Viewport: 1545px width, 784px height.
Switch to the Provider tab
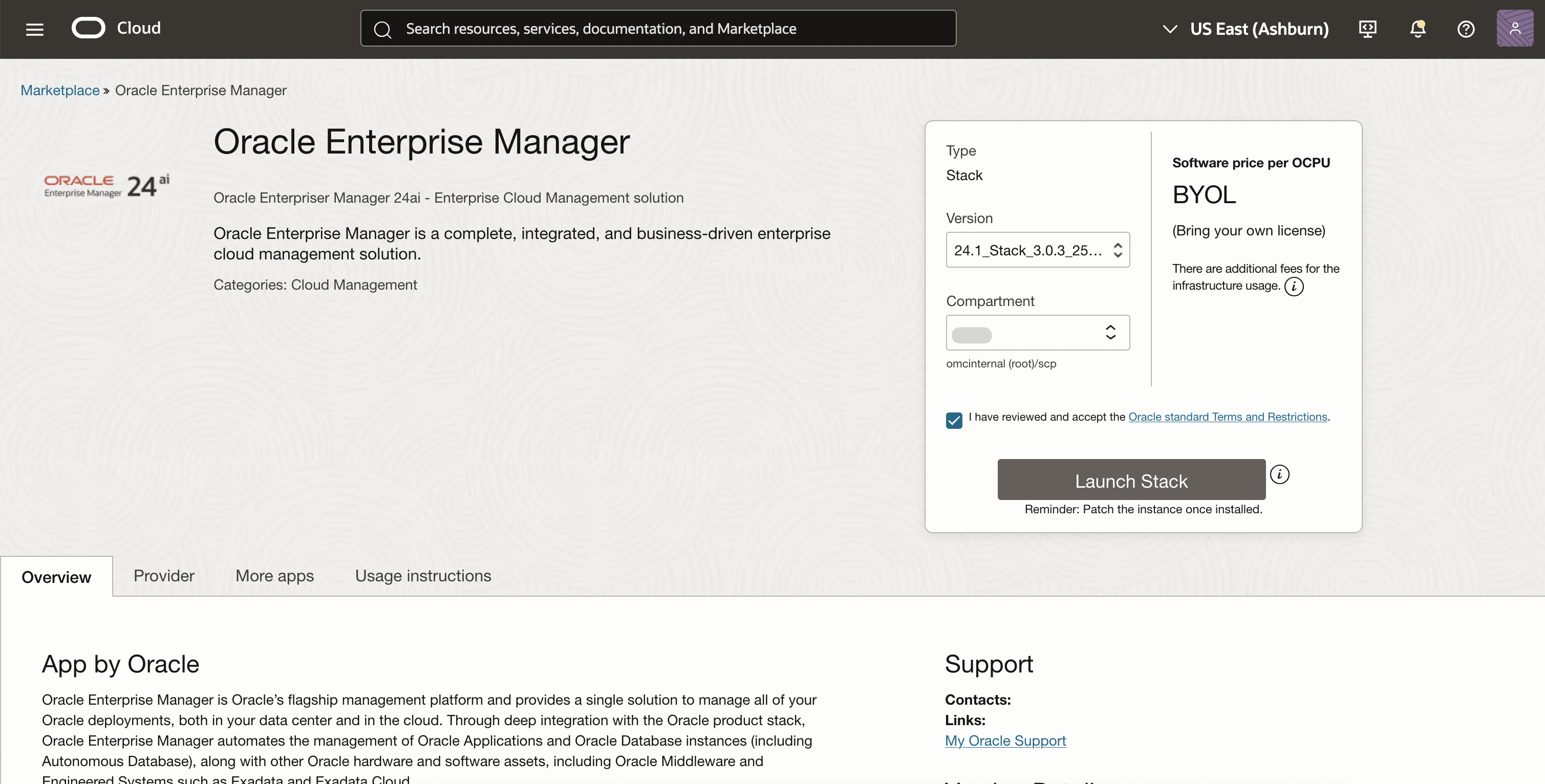coord(164,575)
